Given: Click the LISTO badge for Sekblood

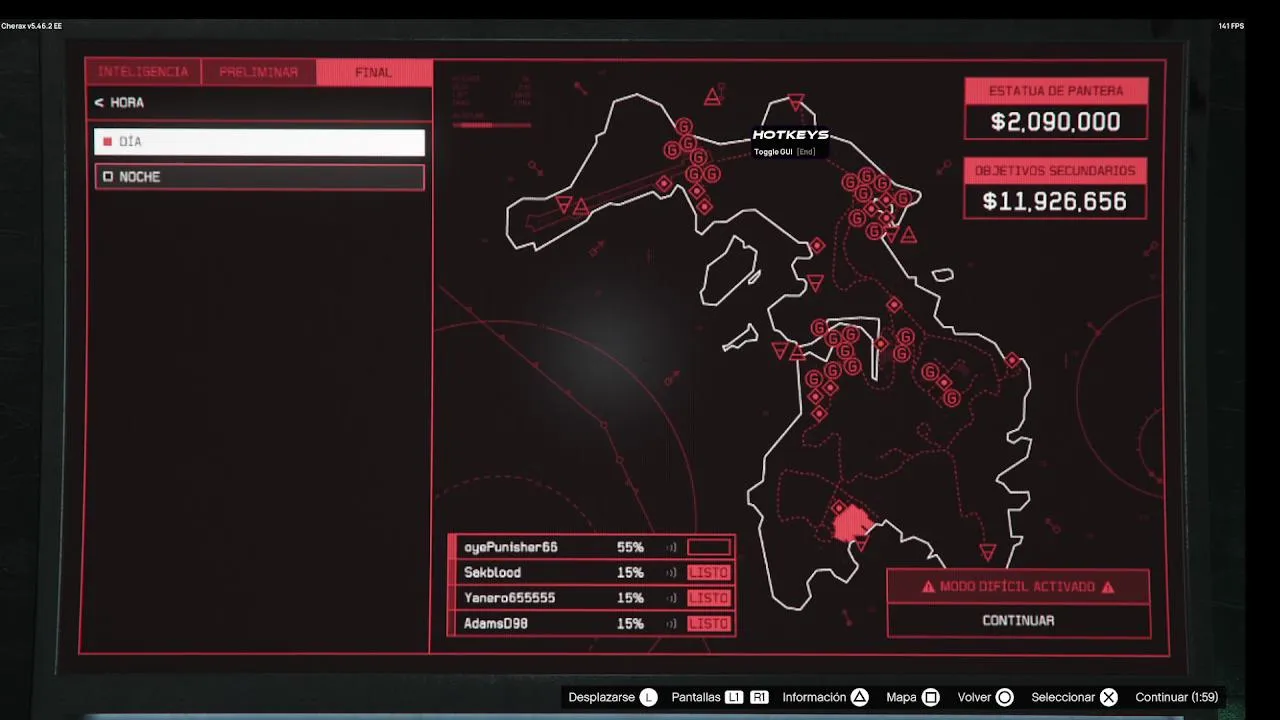Looking at the screenshot, I should [x=709, y=573].
